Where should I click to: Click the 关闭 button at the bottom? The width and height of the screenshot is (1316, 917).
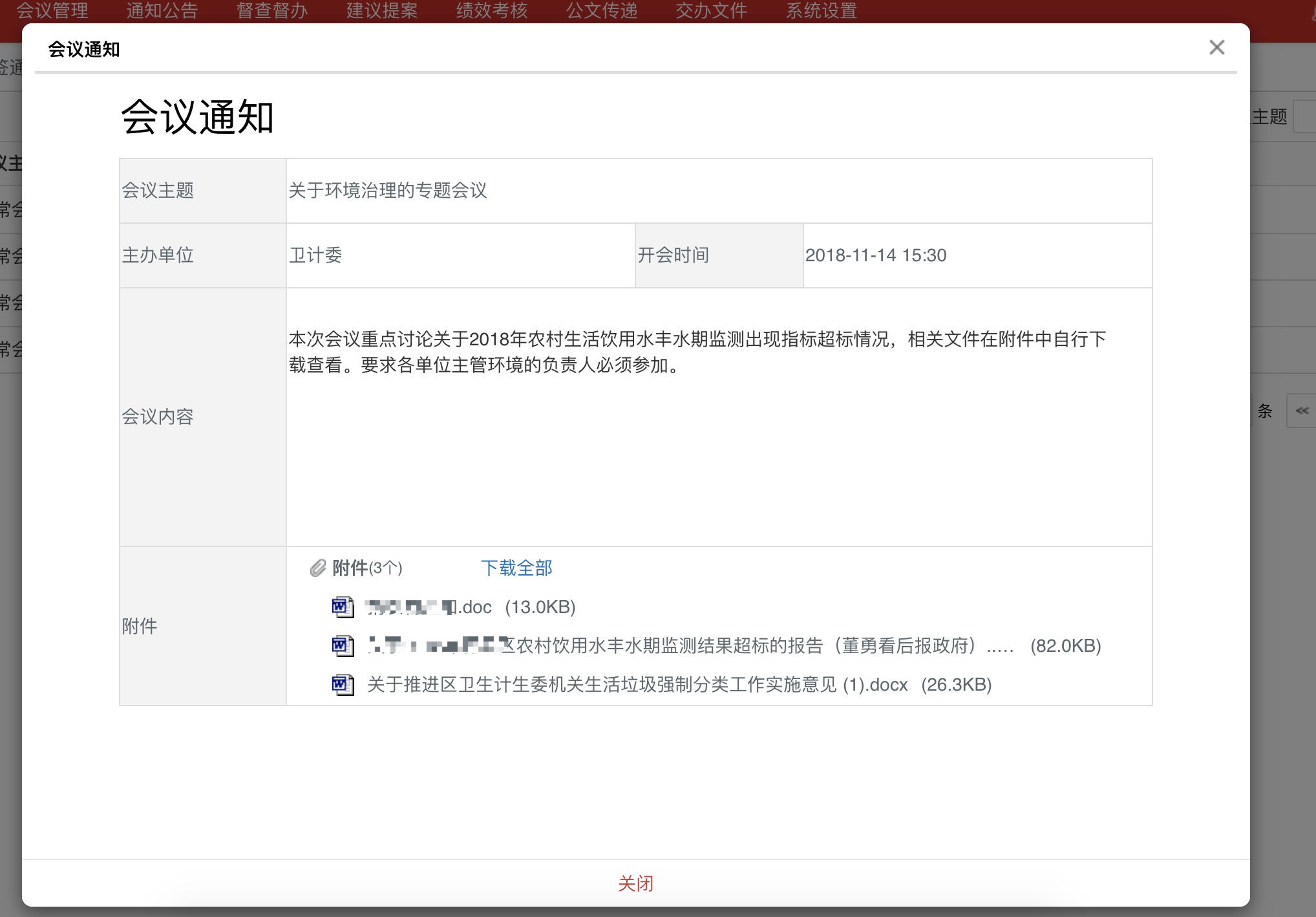click(x=636, y=883)
